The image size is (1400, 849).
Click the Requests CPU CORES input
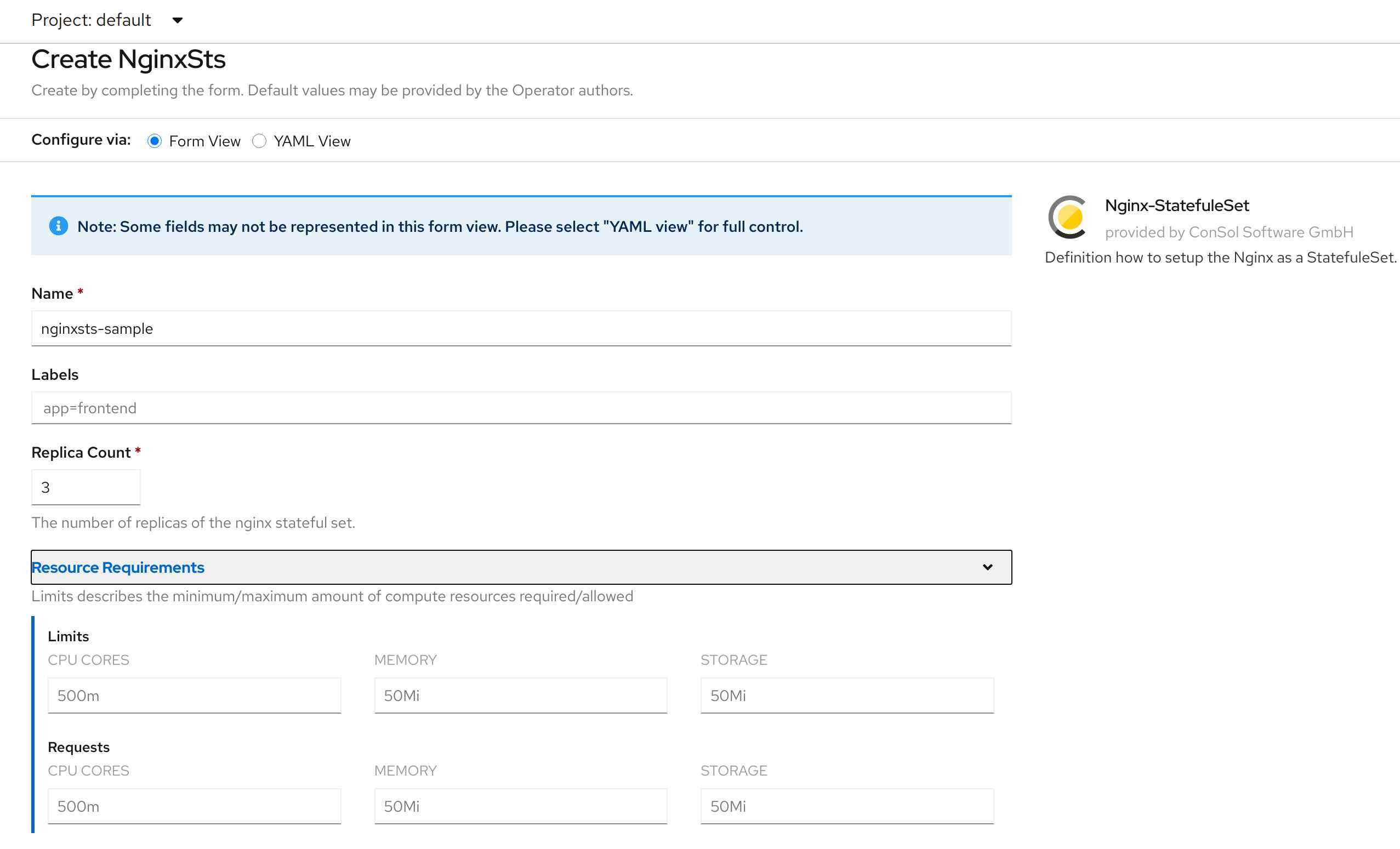(x=194, y=806)
